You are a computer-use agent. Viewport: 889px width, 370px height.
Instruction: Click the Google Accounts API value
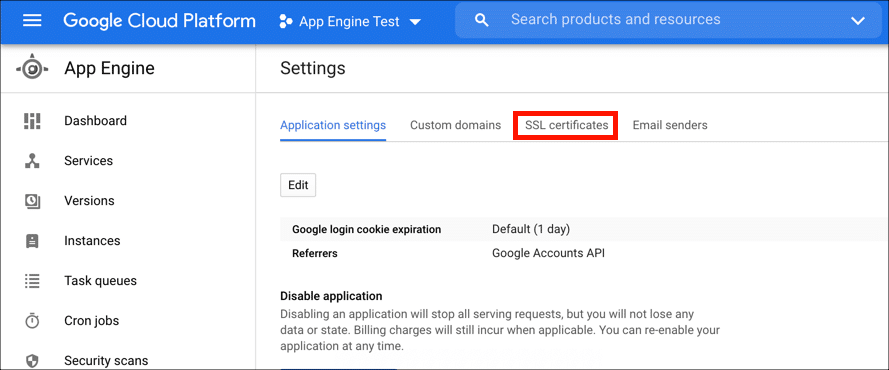click(x=548, y=253)
